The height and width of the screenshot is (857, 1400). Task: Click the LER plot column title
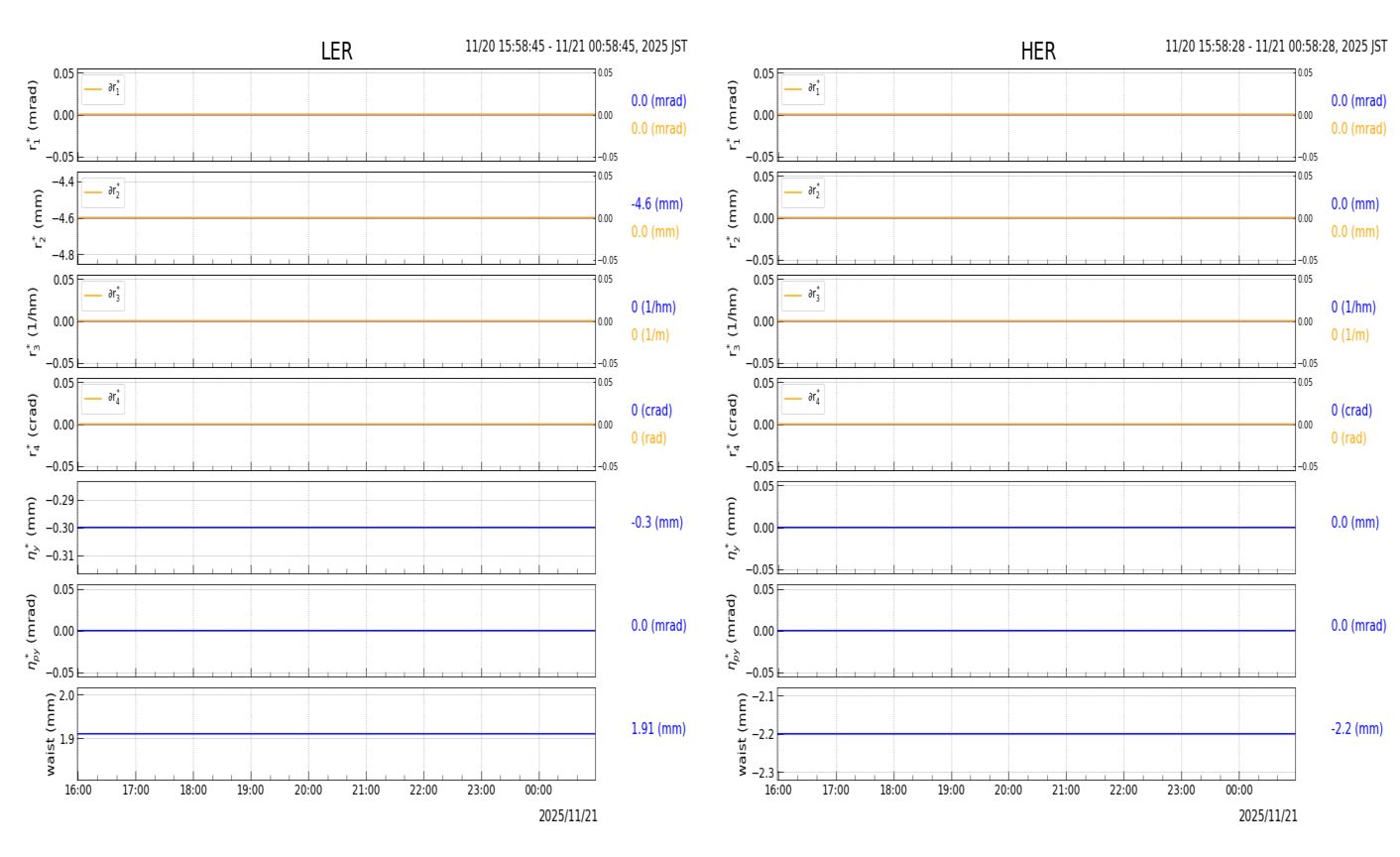[336, 52]
